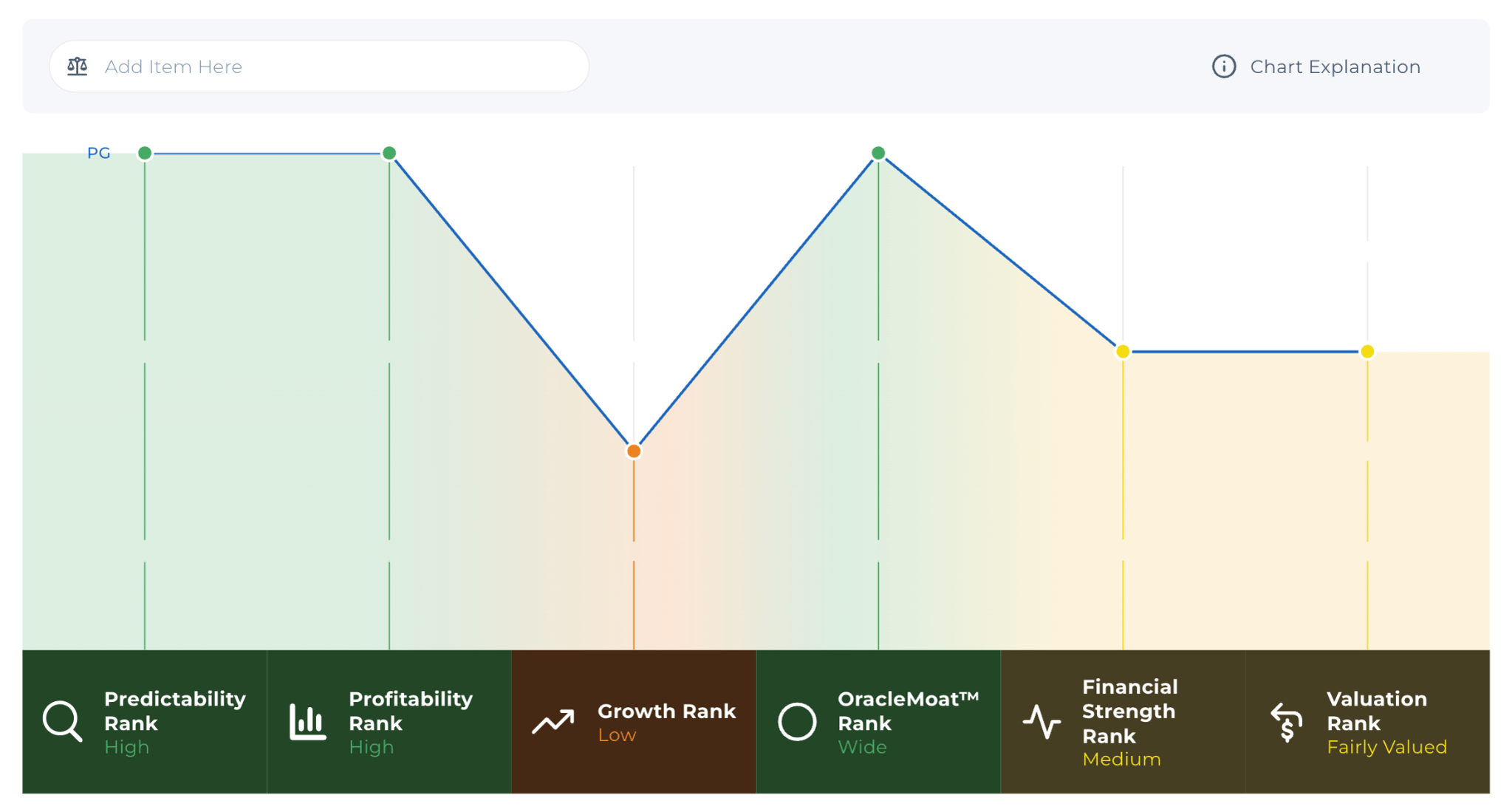The height and width of the screenshot is (812, 1512).
Task: Click the orange Growth data point
Action: coord(634,451)
